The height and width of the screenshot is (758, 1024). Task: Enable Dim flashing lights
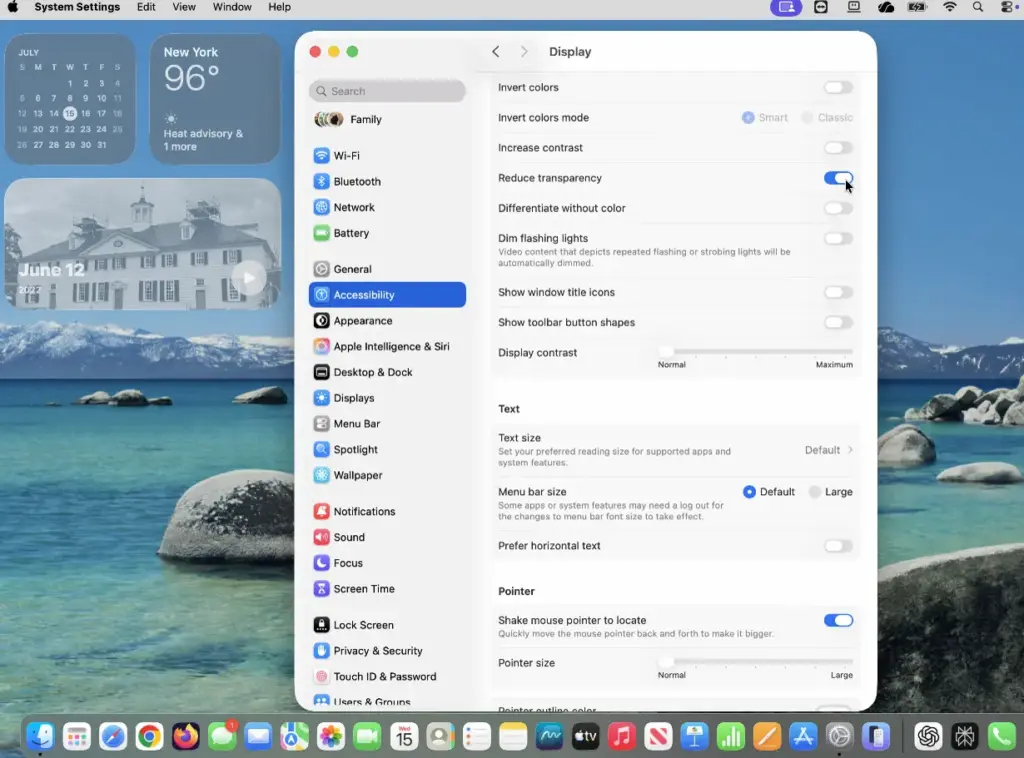click(x=838, y=238)
